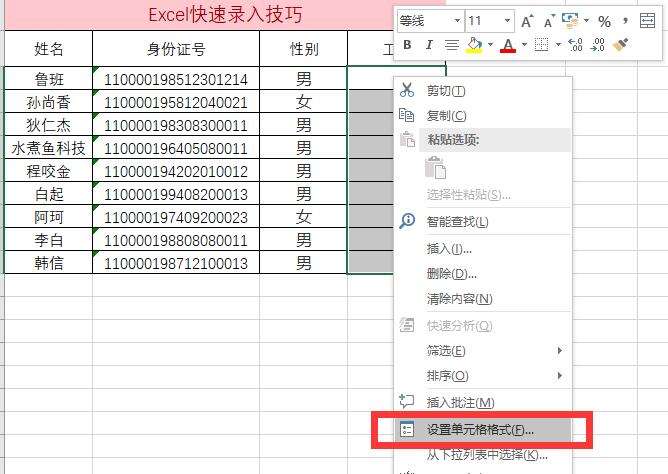Select the cell containing 狄仁杰
668x474 pixels.
49,124
